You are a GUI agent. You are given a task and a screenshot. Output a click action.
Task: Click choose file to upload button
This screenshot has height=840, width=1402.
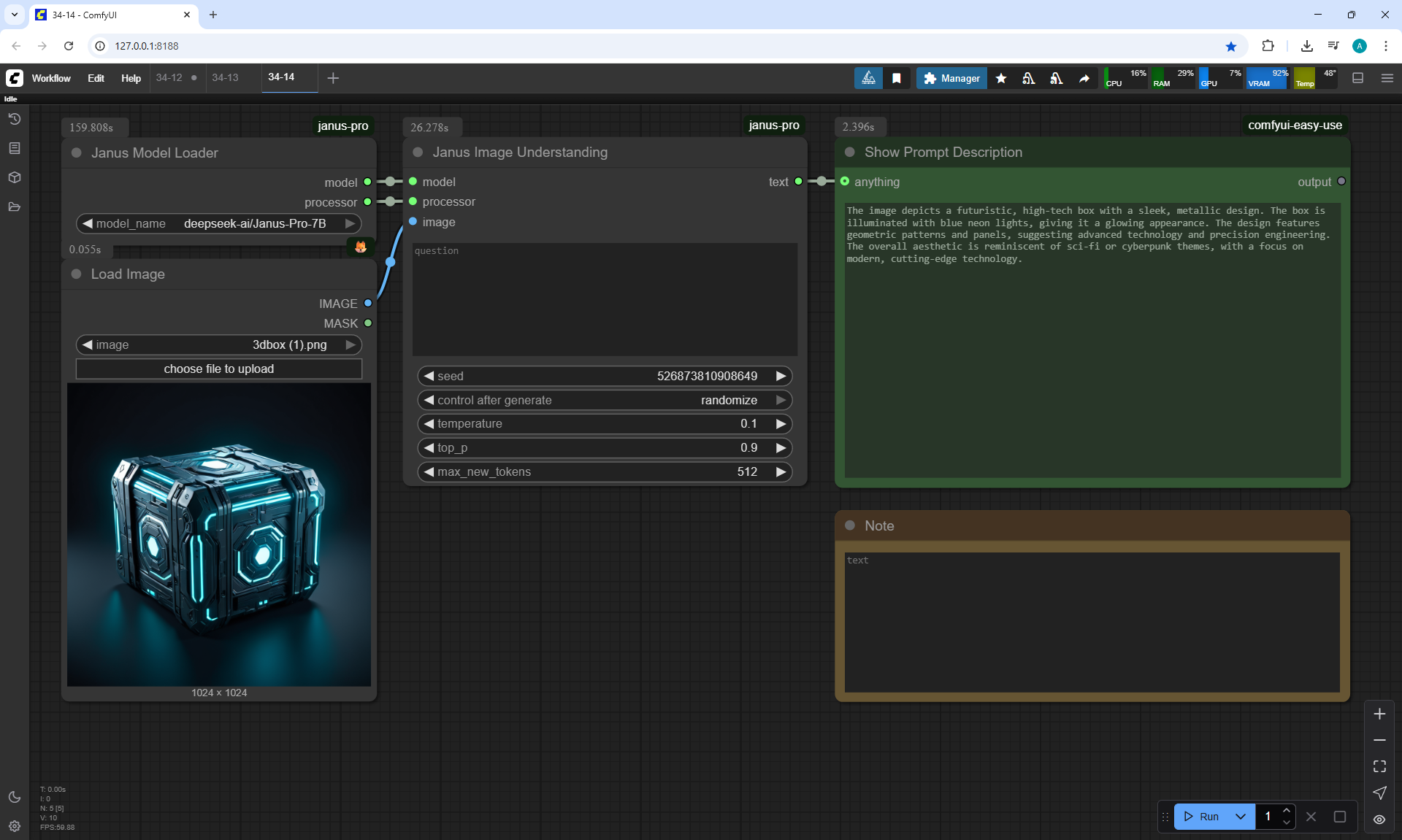pos(218,369)
